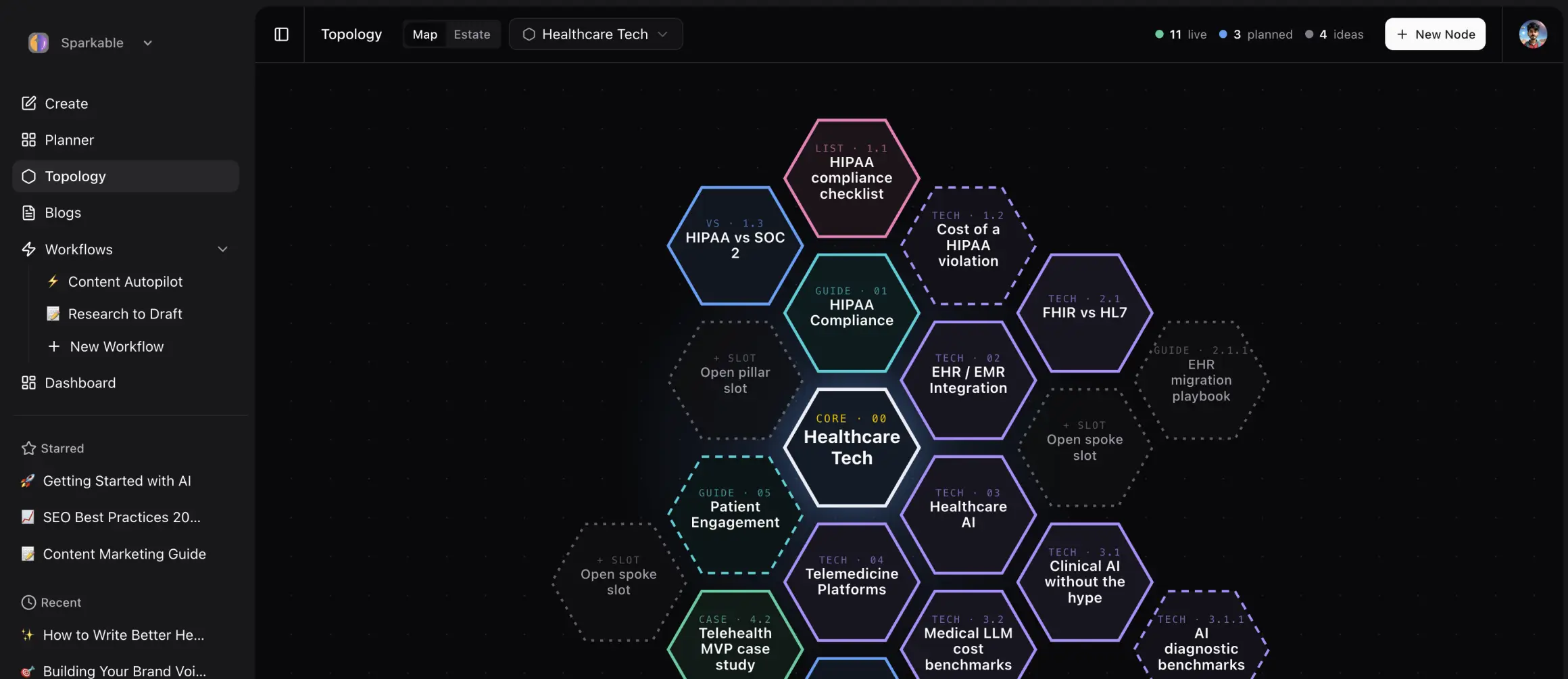This screenshot has width=1568, height=679.
Task: Click the memo icon for Content Marketing Guide
Action: coord(28,554)
